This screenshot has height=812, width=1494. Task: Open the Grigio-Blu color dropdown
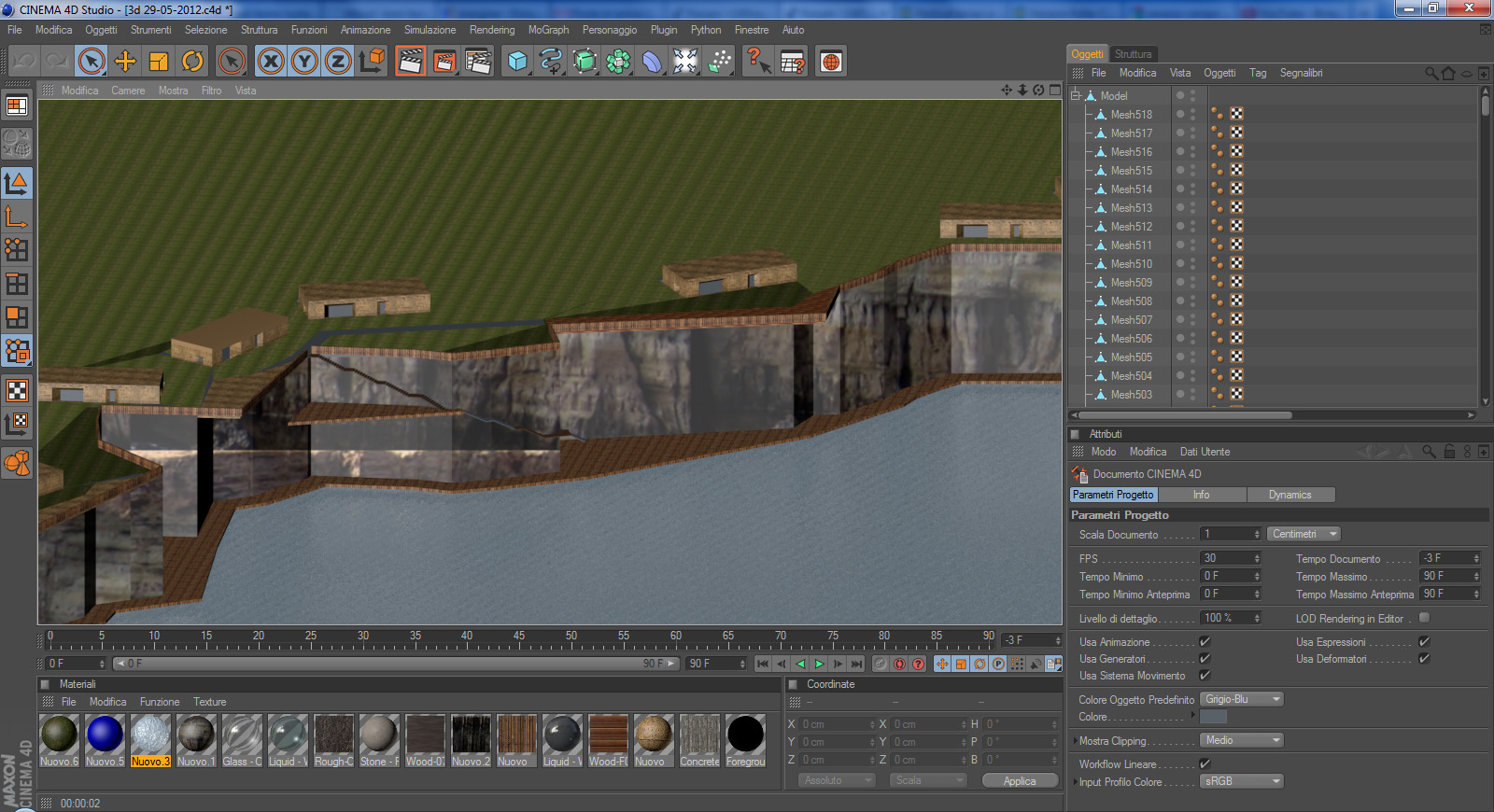coord(1242,699)
